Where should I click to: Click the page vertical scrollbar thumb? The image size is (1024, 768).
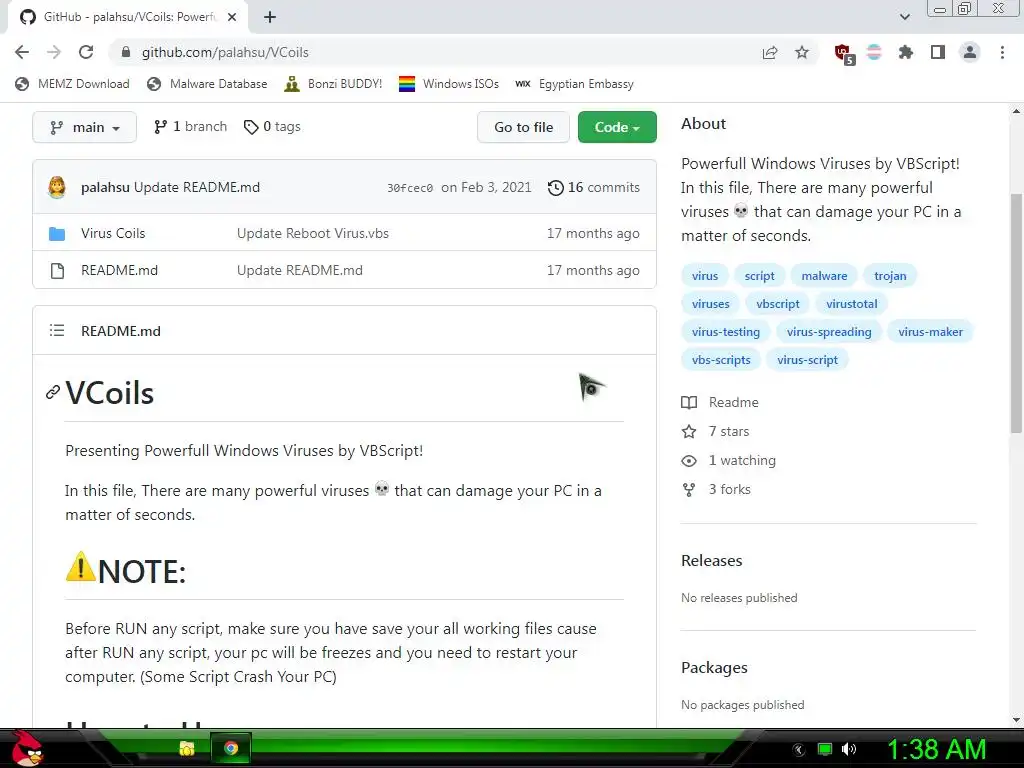1016,313
